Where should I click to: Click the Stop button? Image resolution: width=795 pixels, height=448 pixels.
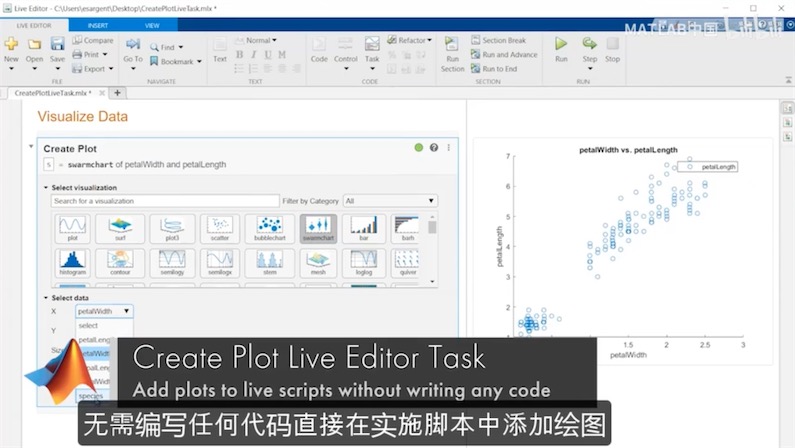[612, 50]
